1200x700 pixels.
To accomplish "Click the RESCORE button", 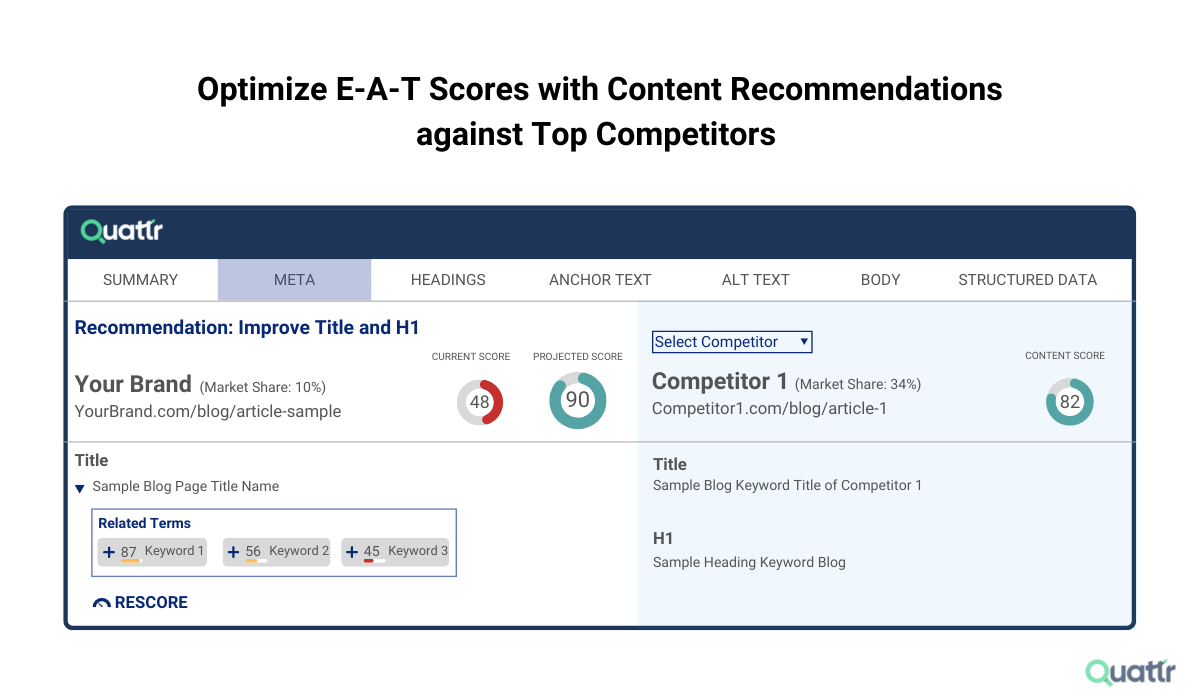I will (140, 603).
